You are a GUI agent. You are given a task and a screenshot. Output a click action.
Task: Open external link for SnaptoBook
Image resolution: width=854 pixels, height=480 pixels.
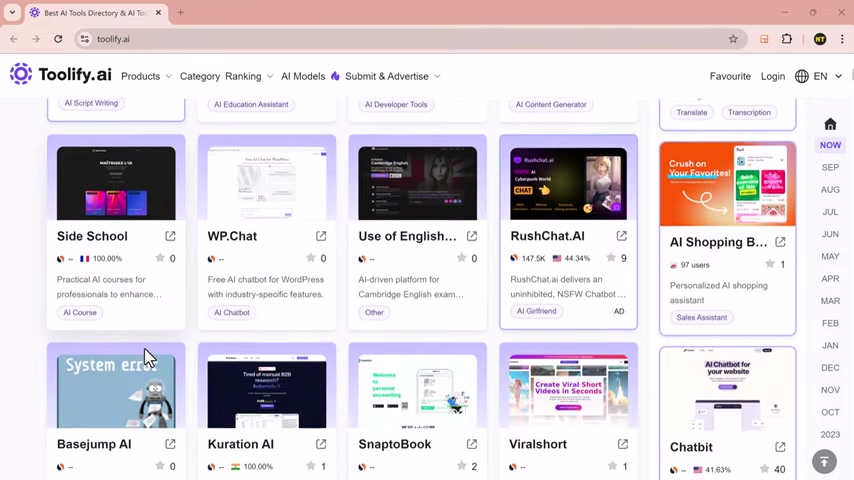472,444
